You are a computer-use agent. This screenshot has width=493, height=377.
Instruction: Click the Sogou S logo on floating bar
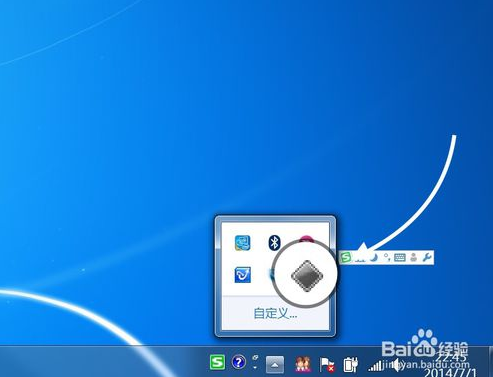347,257
